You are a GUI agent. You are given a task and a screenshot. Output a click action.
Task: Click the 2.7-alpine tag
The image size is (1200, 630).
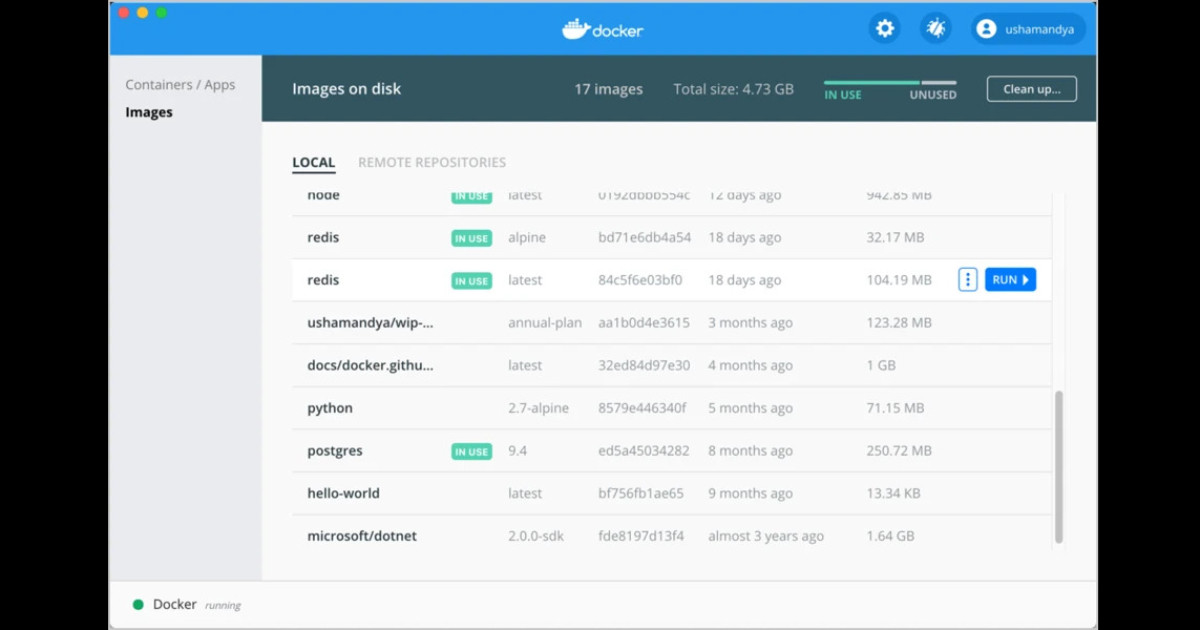point(539,408)
